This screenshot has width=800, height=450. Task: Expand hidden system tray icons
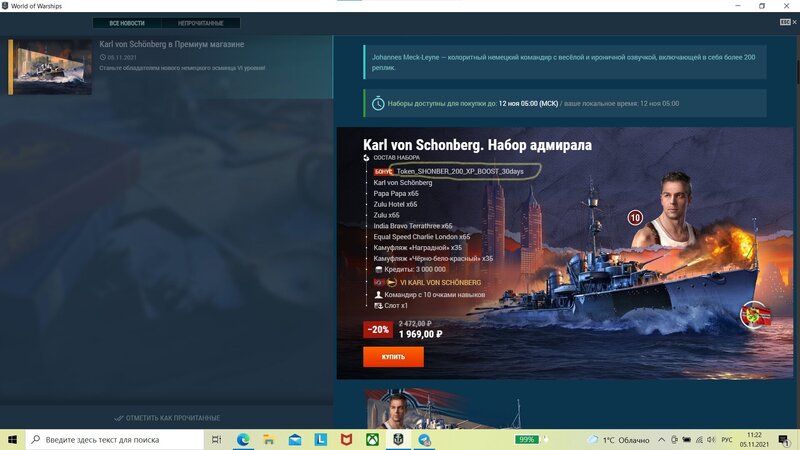662,440
